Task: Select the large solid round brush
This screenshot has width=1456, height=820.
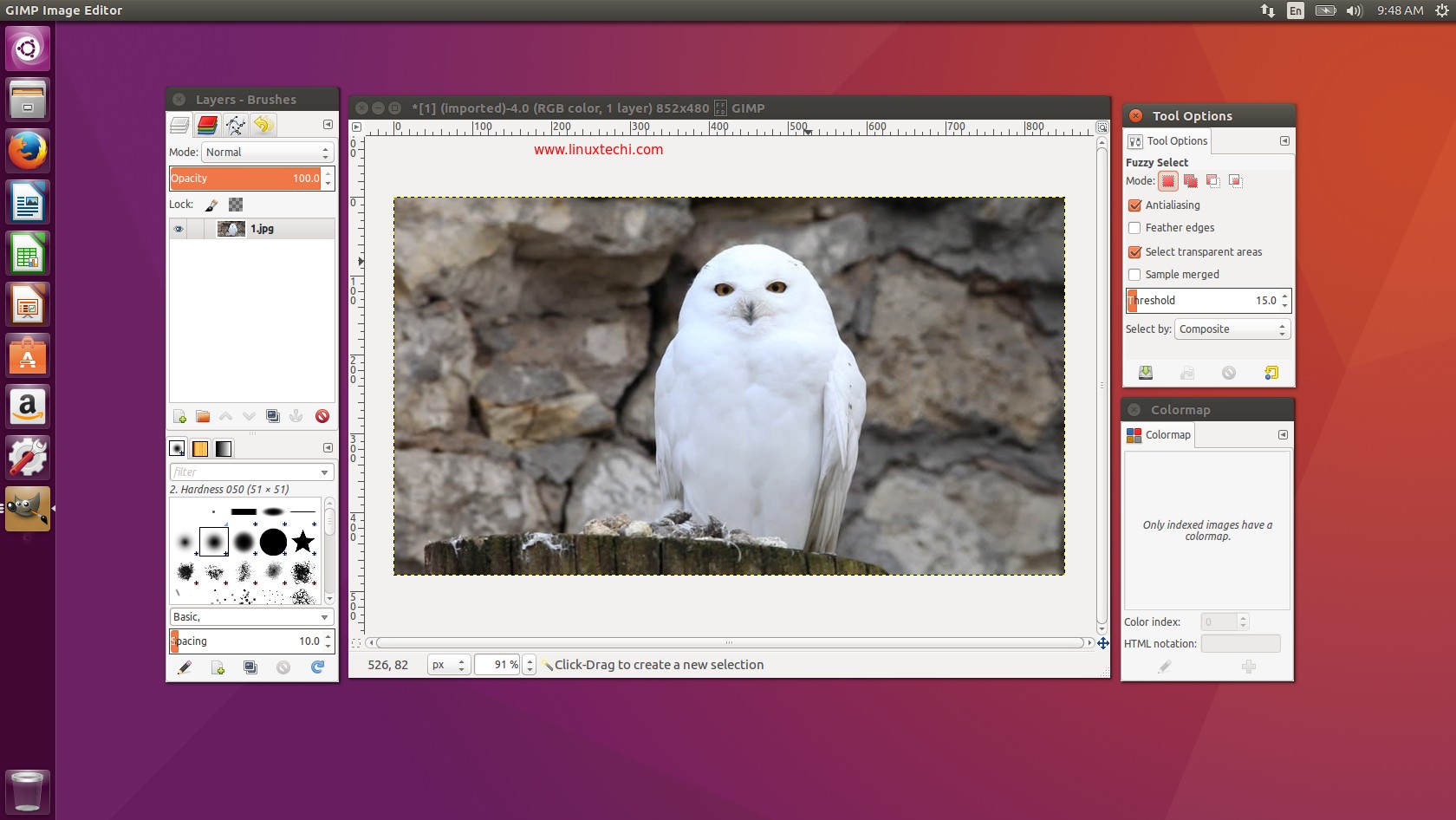Action: pyautogui.click(x=273, y=542)
